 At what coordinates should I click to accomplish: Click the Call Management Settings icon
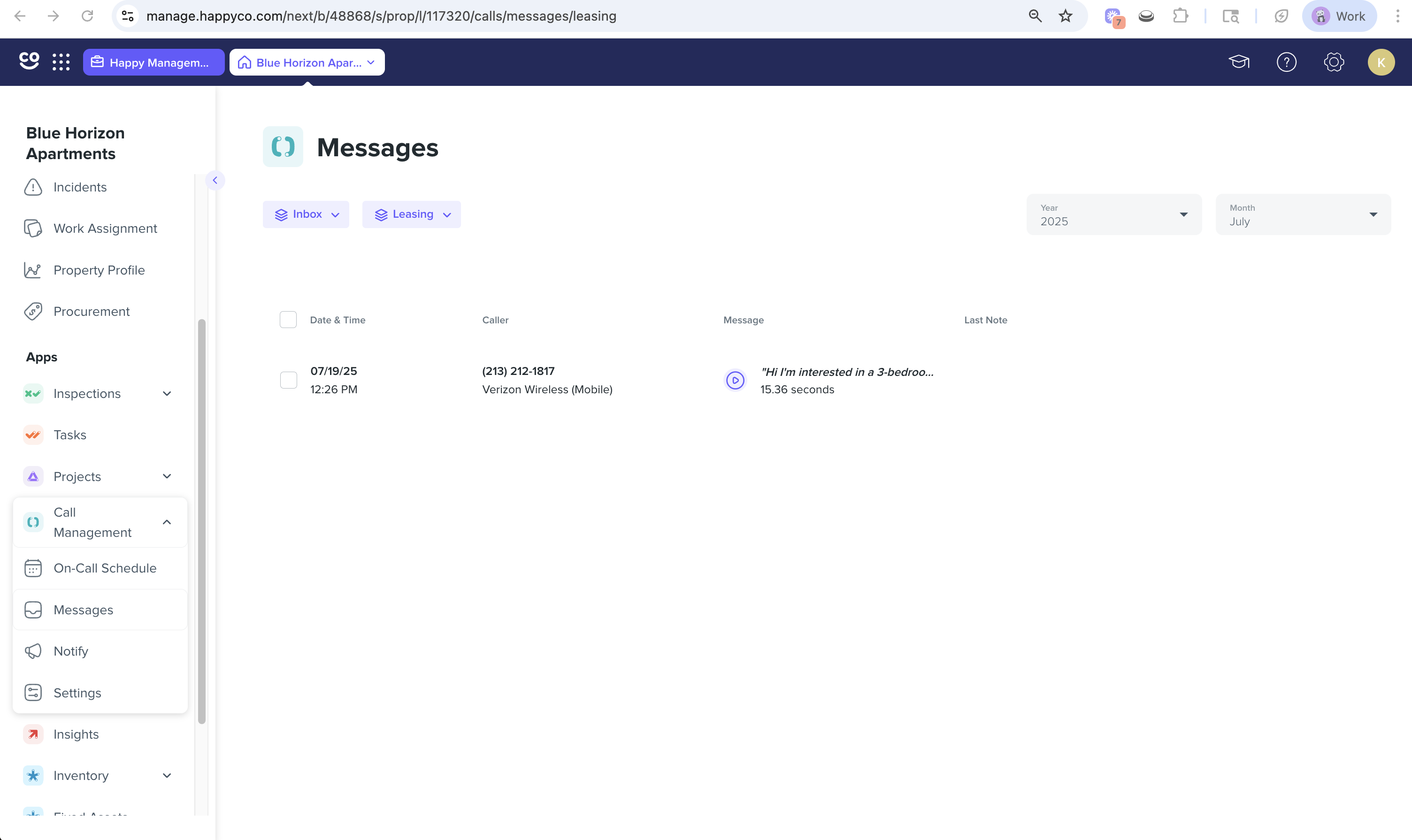point(33,693)
